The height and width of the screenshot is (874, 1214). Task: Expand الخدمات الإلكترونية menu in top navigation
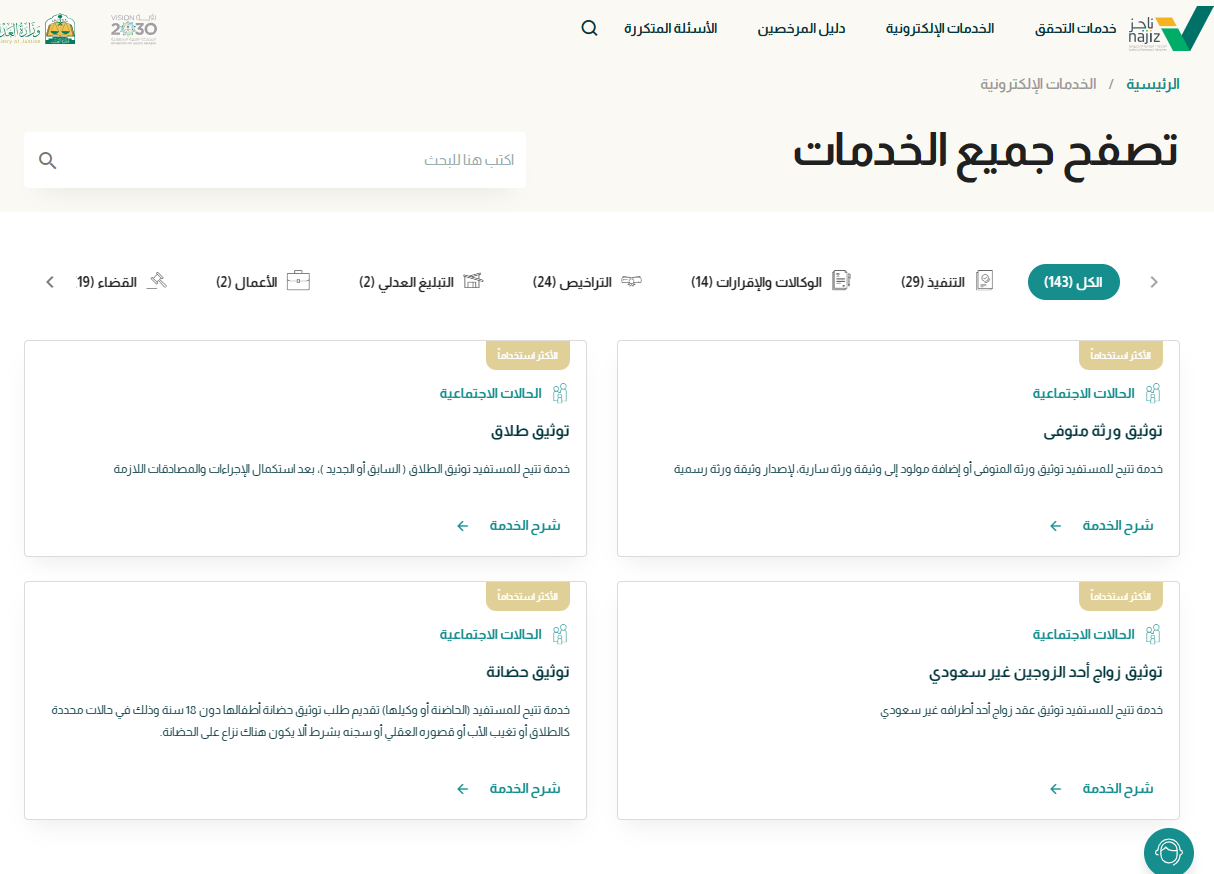(939, 28)
